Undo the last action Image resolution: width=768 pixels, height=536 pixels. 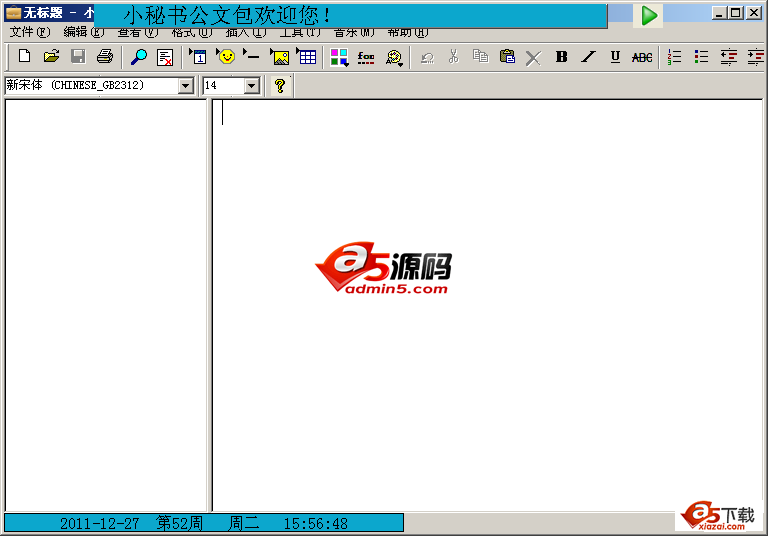click(428, 57)
